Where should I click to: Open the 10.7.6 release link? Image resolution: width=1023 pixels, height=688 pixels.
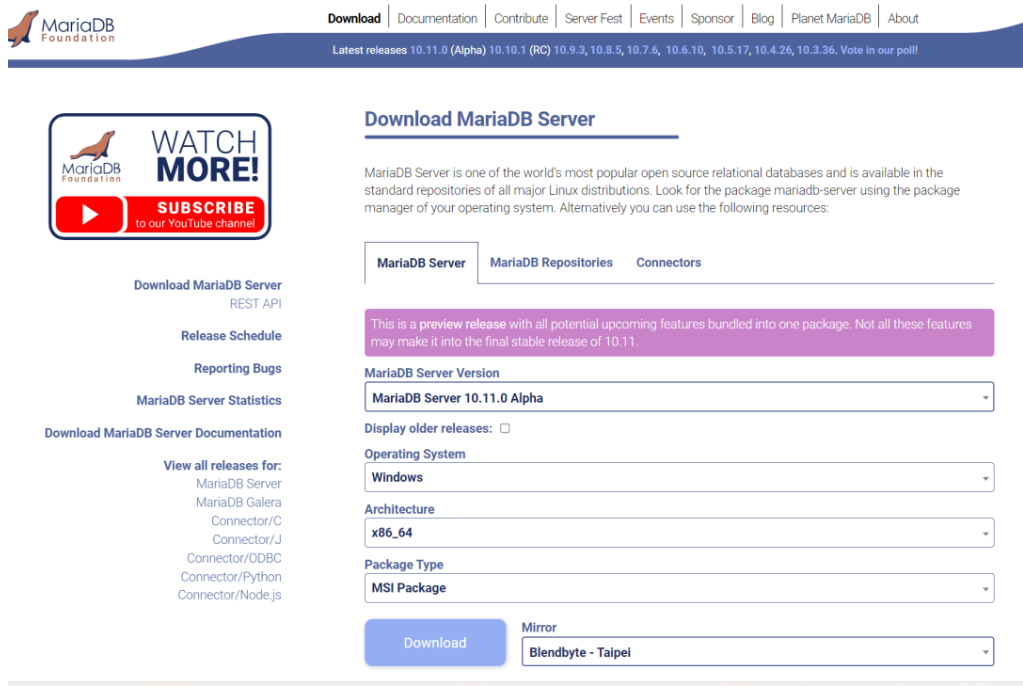(642, 50)
